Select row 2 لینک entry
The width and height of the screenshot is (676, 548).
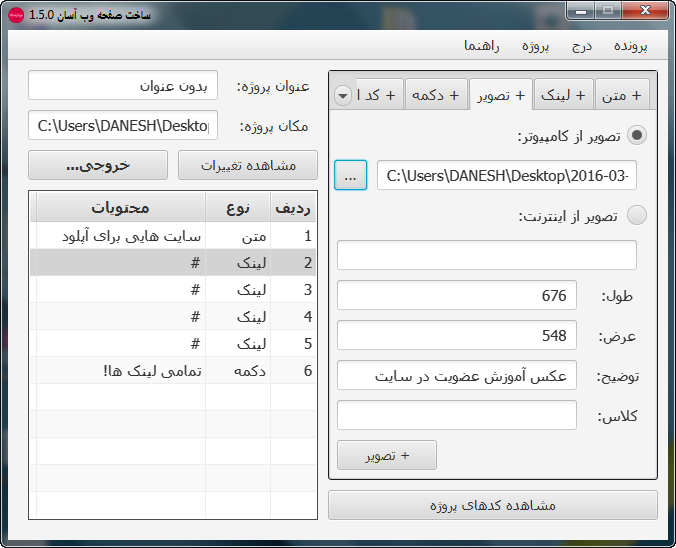click(x=173, y=263)
